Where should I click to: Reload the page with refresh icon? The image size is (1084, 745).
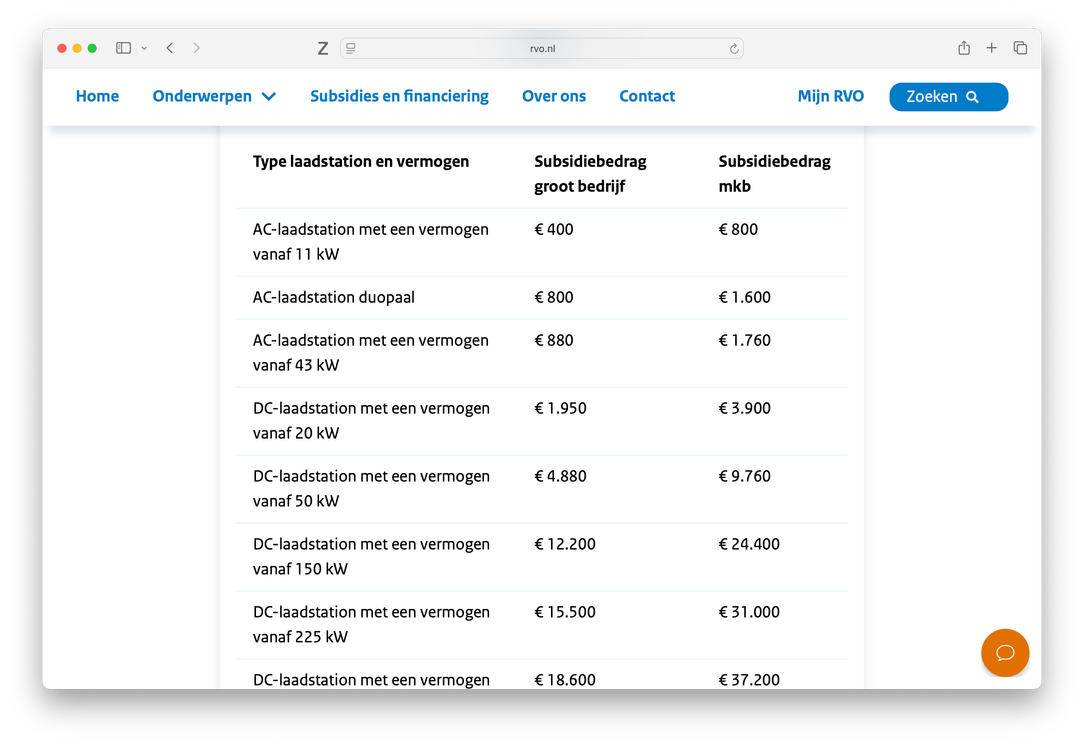click(x=733, y=48)
